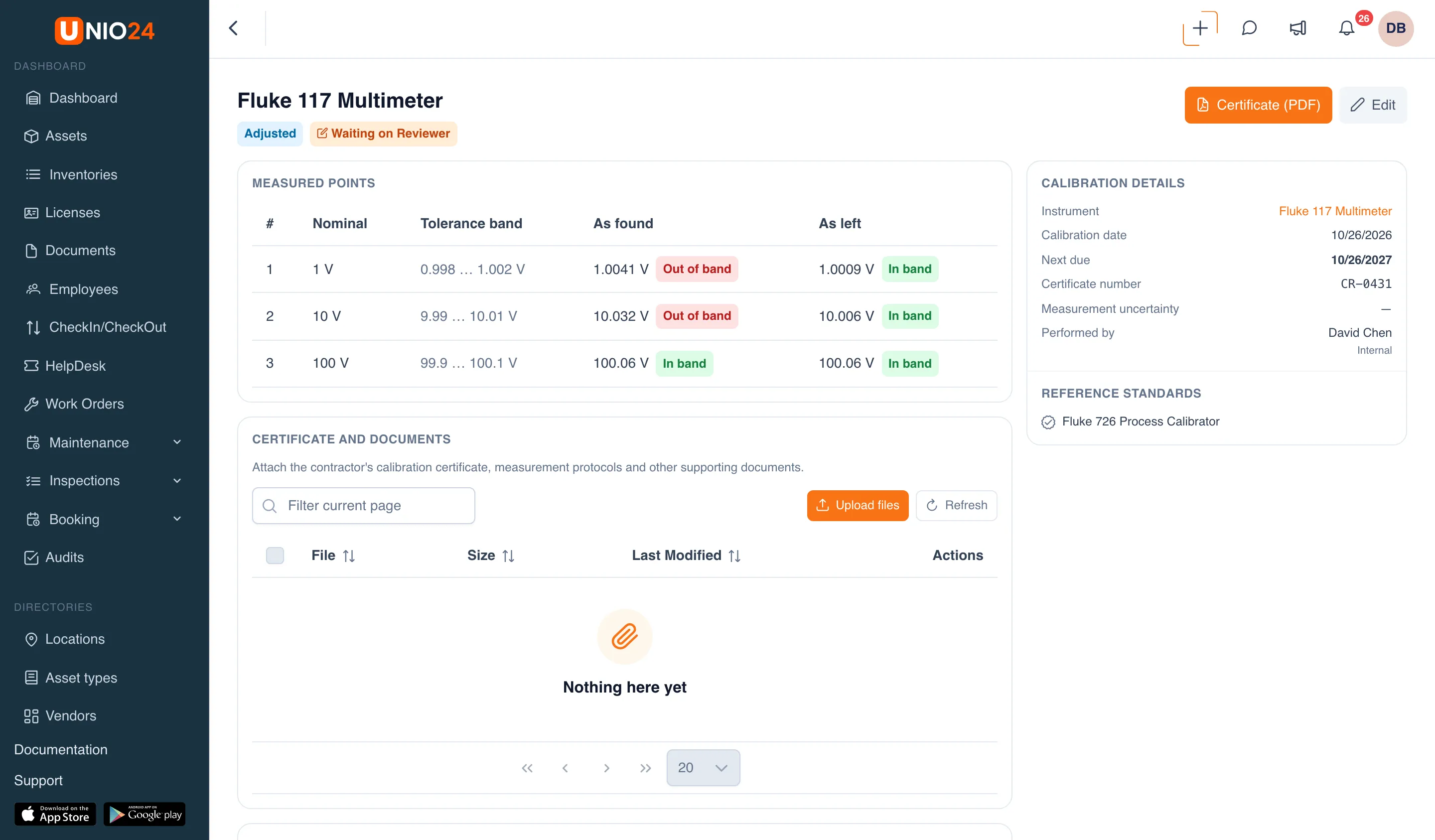Open the Google Play badge

click(x=144, y=815)
